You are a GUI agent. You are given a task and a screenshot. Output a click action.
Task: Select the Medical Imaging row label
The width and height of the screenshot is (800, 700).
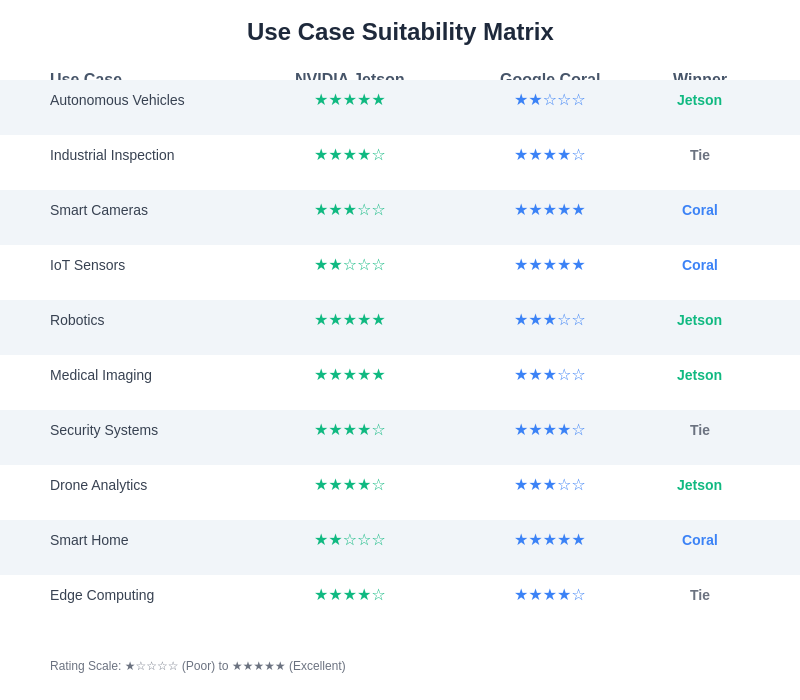point(101,375)
